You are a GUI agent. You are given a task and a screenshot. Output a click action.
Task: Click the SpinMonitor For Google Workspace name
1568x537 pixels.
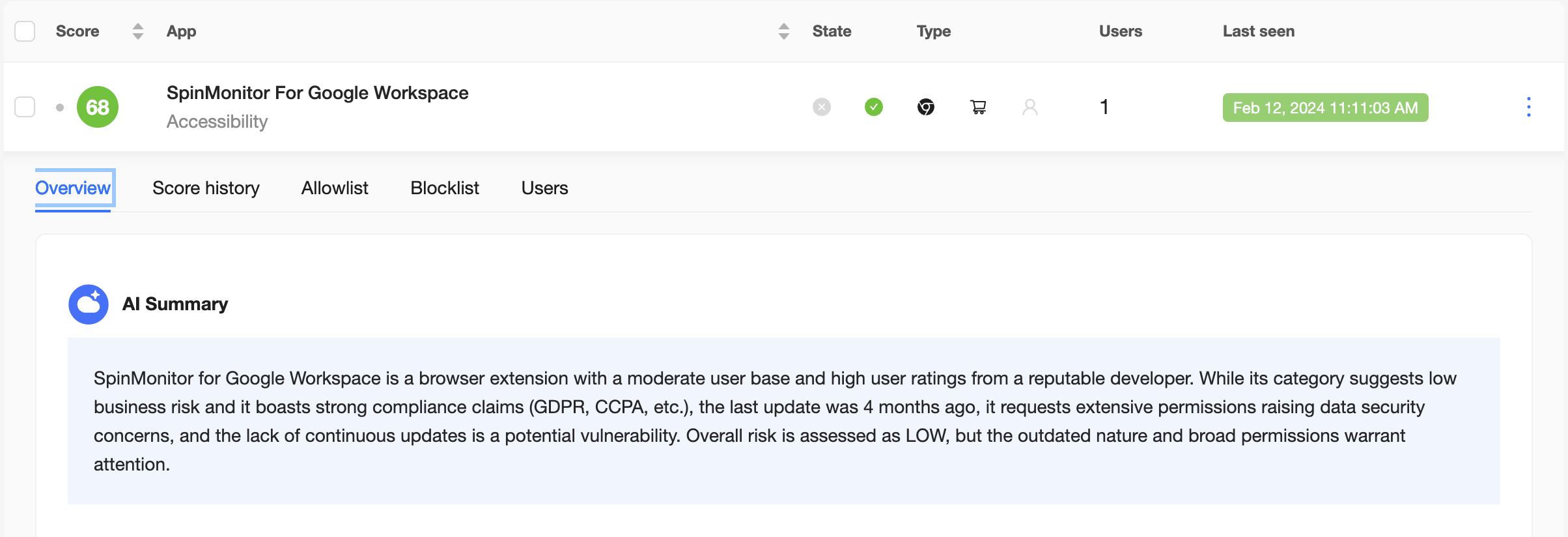tap(318, 93)
